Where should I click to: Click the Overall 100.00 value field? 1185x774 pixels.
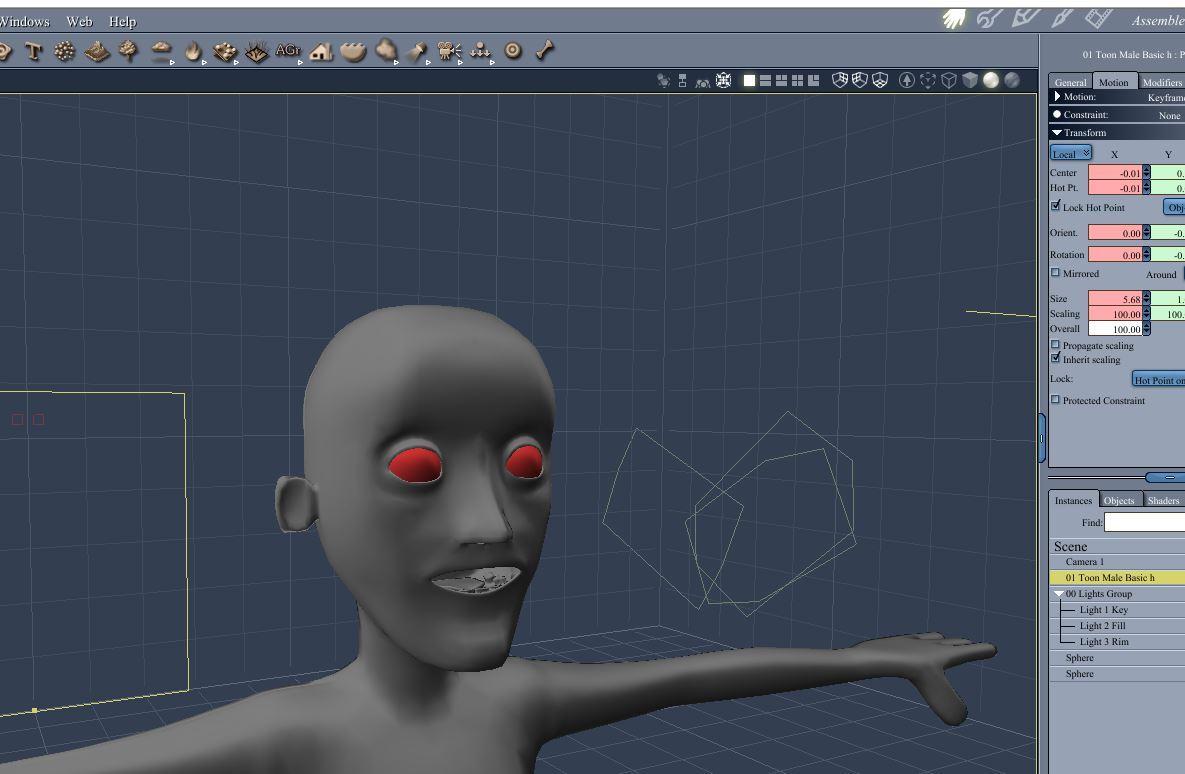tap(1115, 329)
